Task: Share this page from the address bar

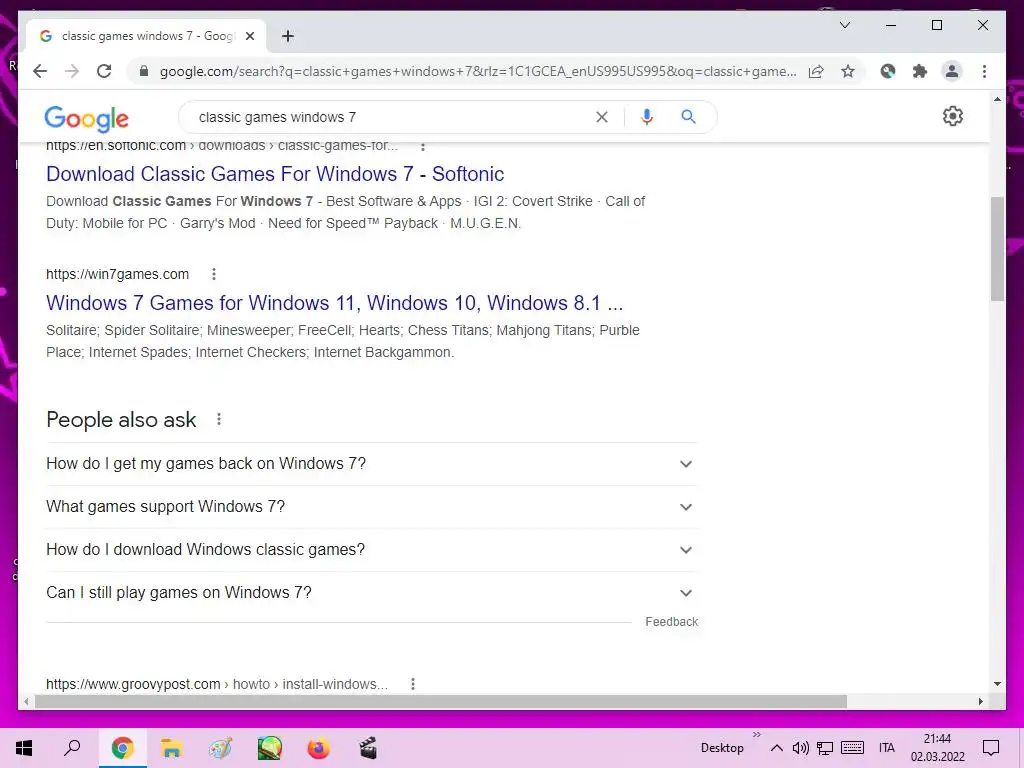Action: (x=816, y=71)
